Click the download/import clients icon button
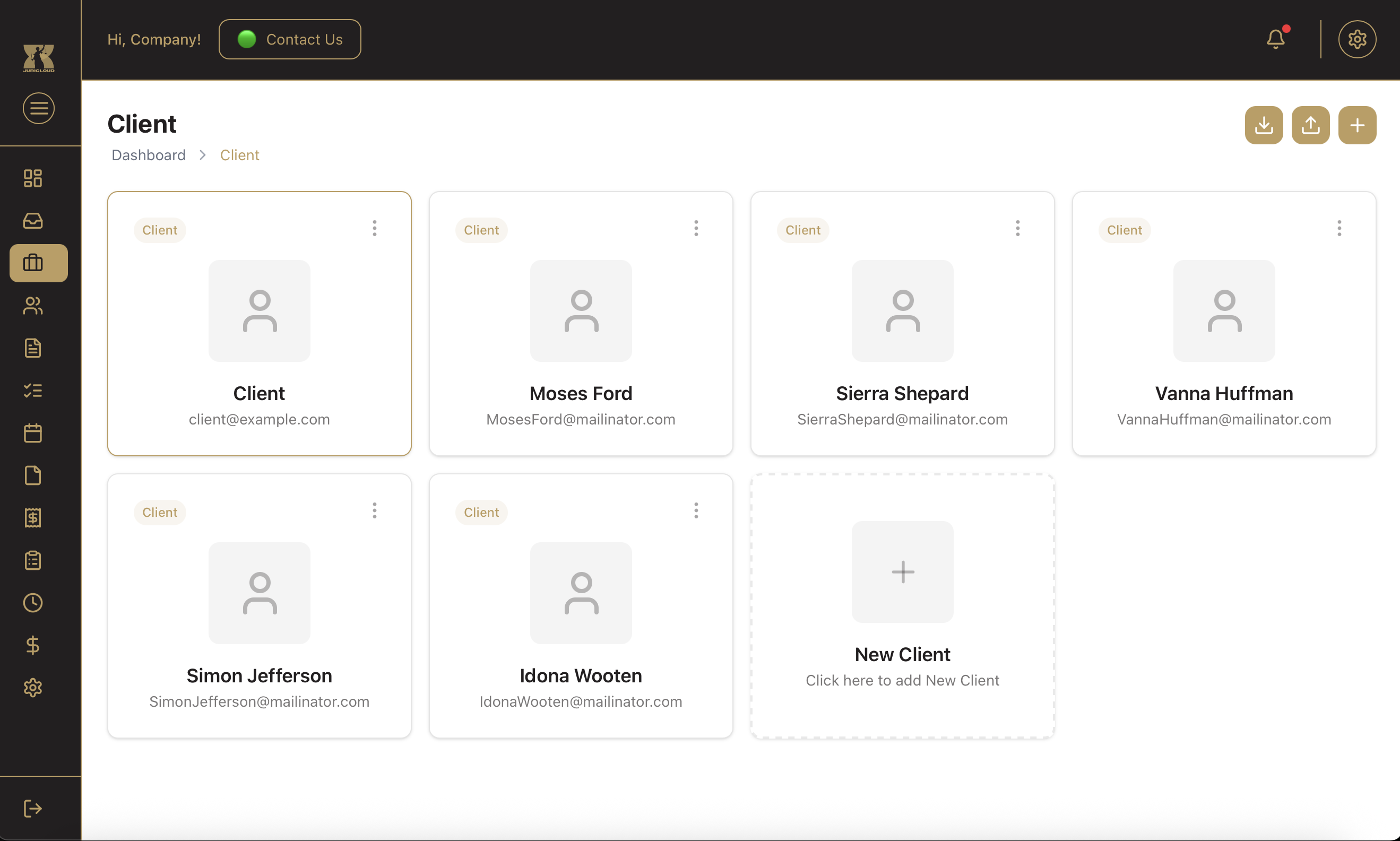This screenshot has width=1400, height=841. pyautogui.click(x=1264, y=125)
